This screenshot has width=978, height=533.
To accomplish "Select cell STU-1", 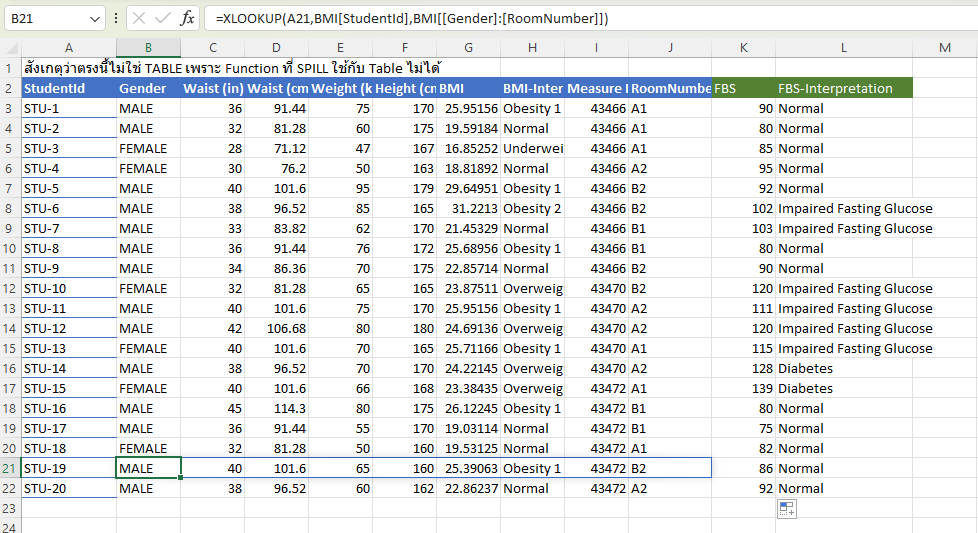I will pos(69,108).
